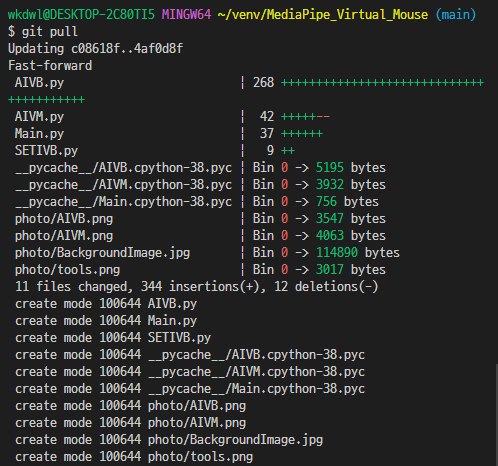Click the MINGW64 label in the prompt

[186, 14]
